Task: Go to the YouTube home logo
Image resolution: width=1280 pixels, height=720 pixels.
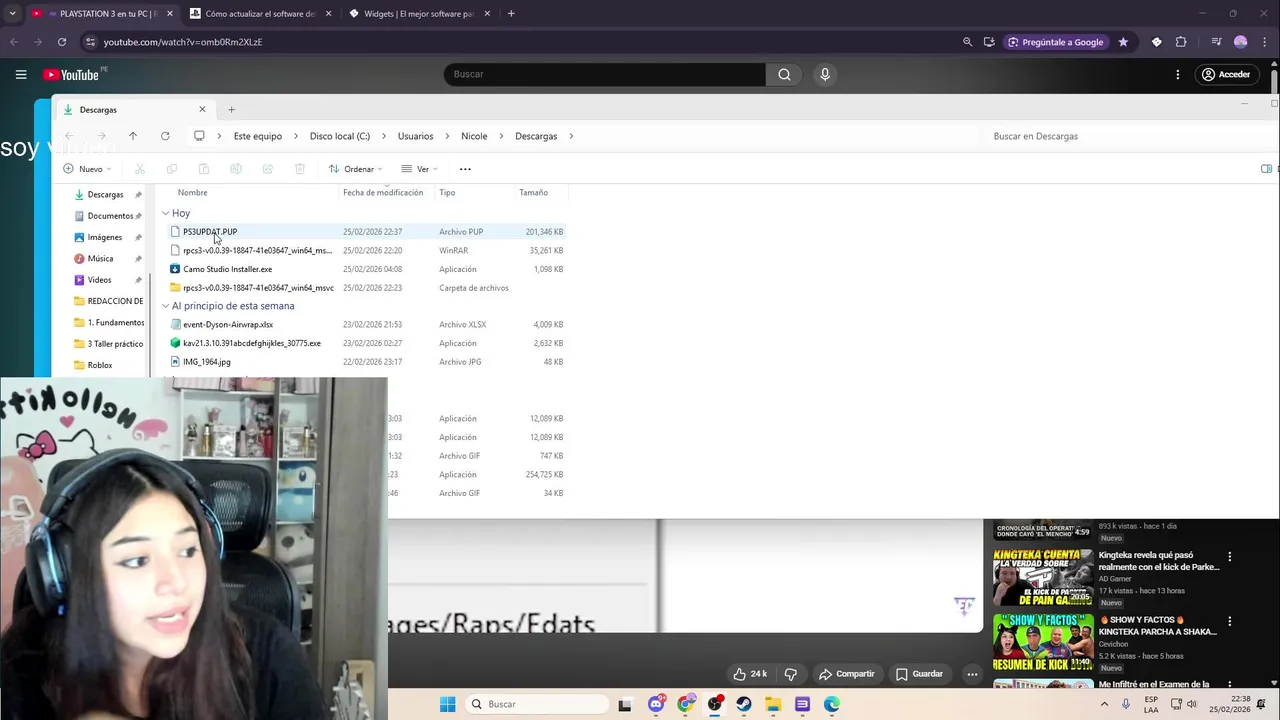Action: (x=71, y=75)
